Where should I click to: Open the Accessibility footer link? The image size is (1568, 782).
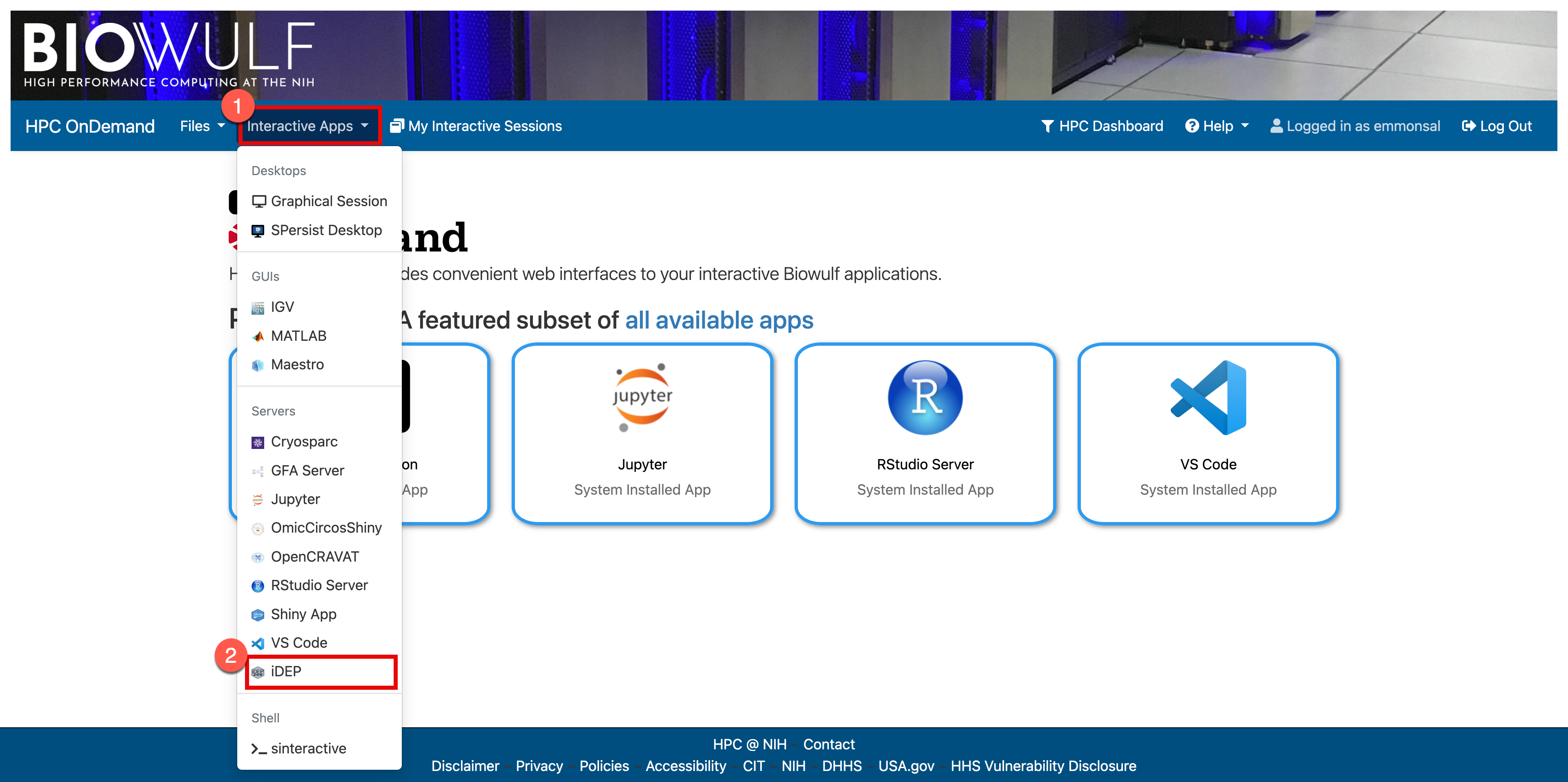pyautogui.click(x=686, y=766)
